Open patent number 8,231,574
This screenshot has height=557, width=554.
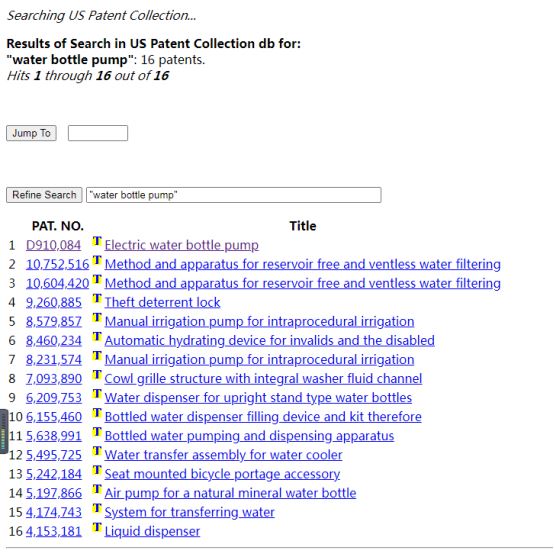pyautogui.click(x=54, y=360)
